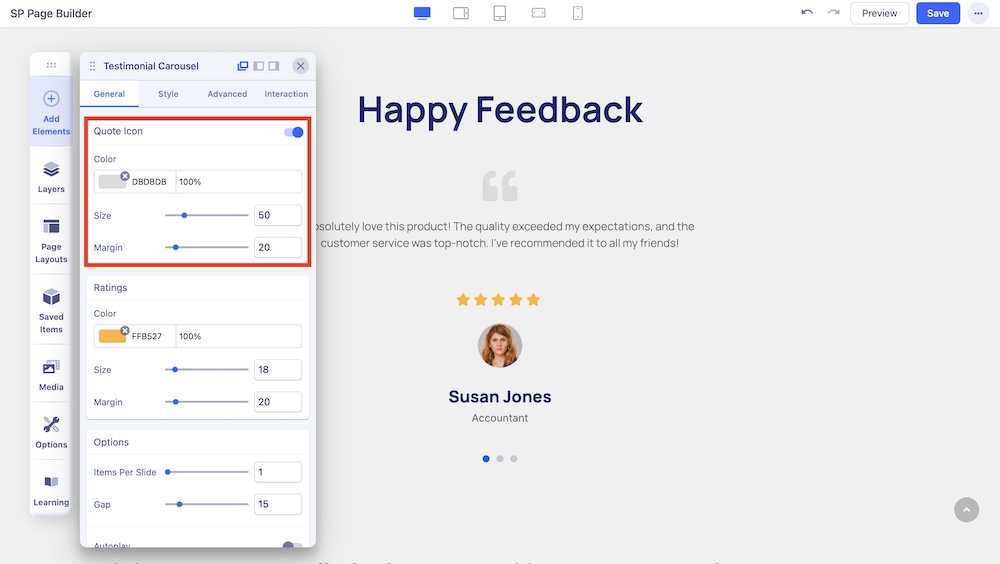Click the Preview button
1000x564 pixels.
pyautogui.click(x=879, y=13)
